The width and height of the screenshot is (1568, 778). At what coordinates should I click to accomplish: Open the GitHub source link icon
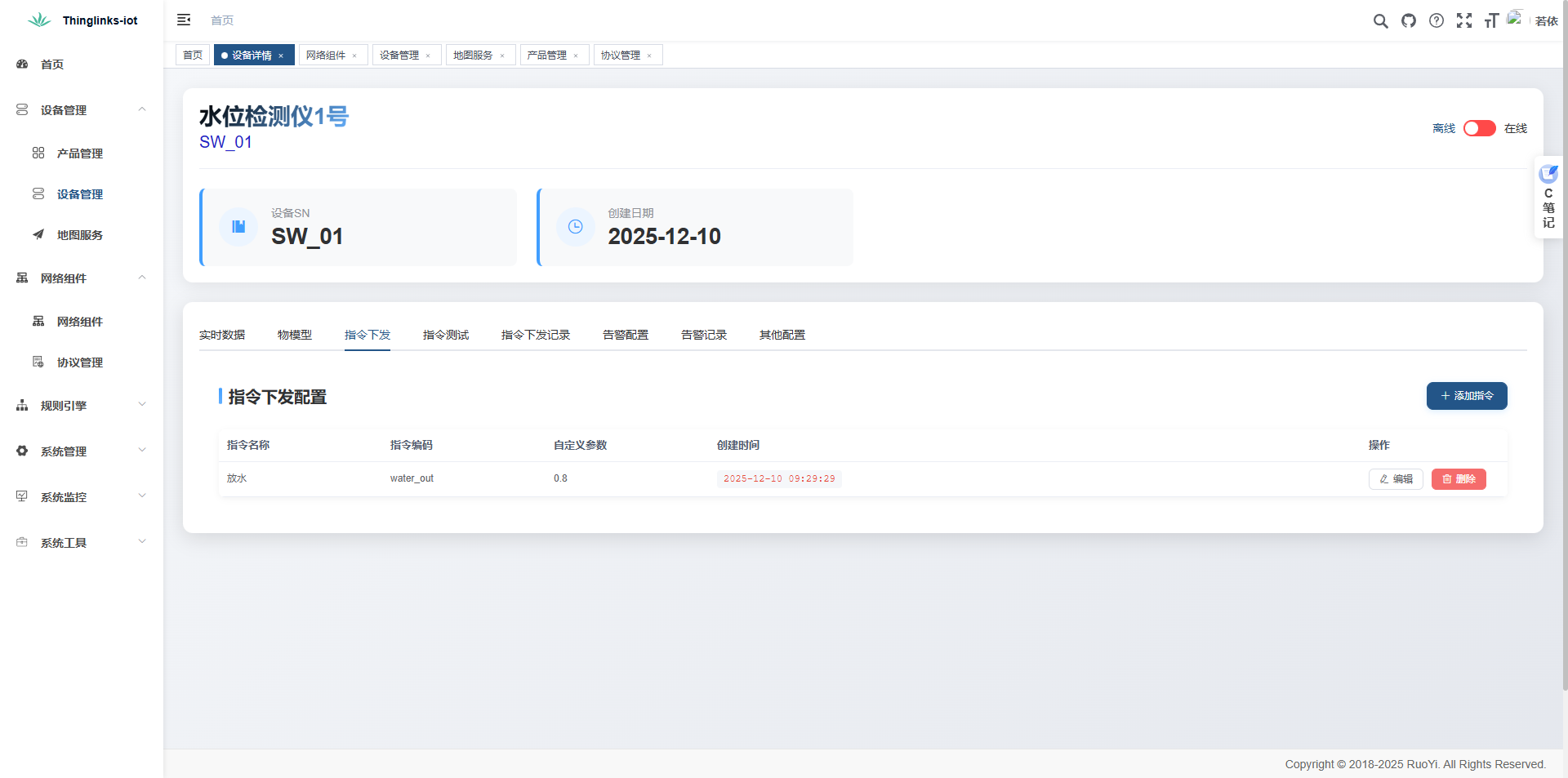click(1409, 21)
